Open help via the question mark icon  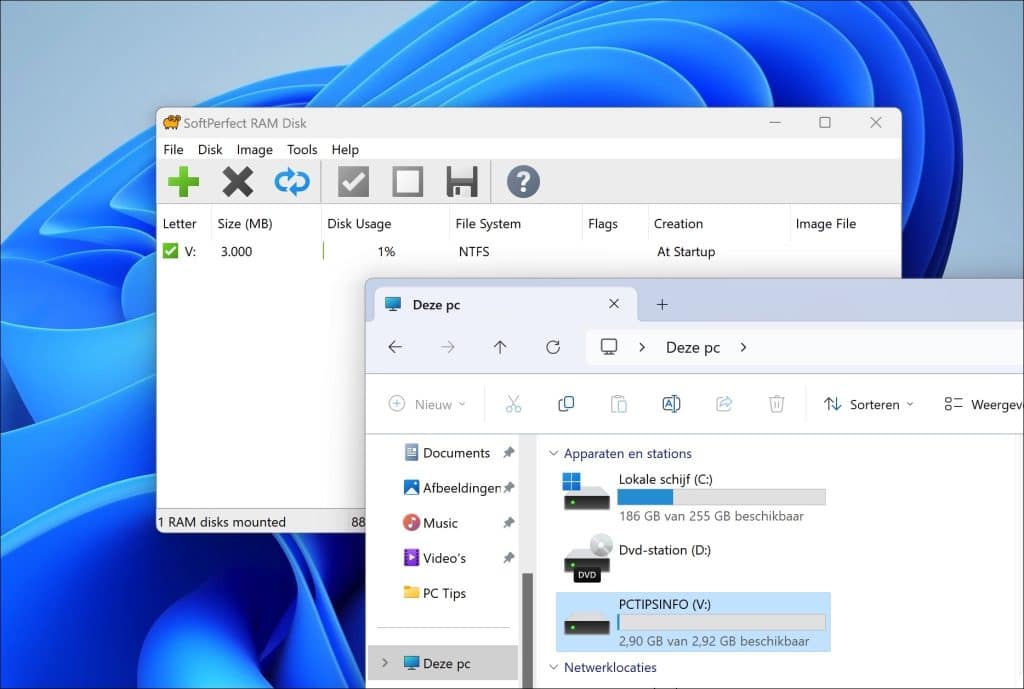pos(523,182)
